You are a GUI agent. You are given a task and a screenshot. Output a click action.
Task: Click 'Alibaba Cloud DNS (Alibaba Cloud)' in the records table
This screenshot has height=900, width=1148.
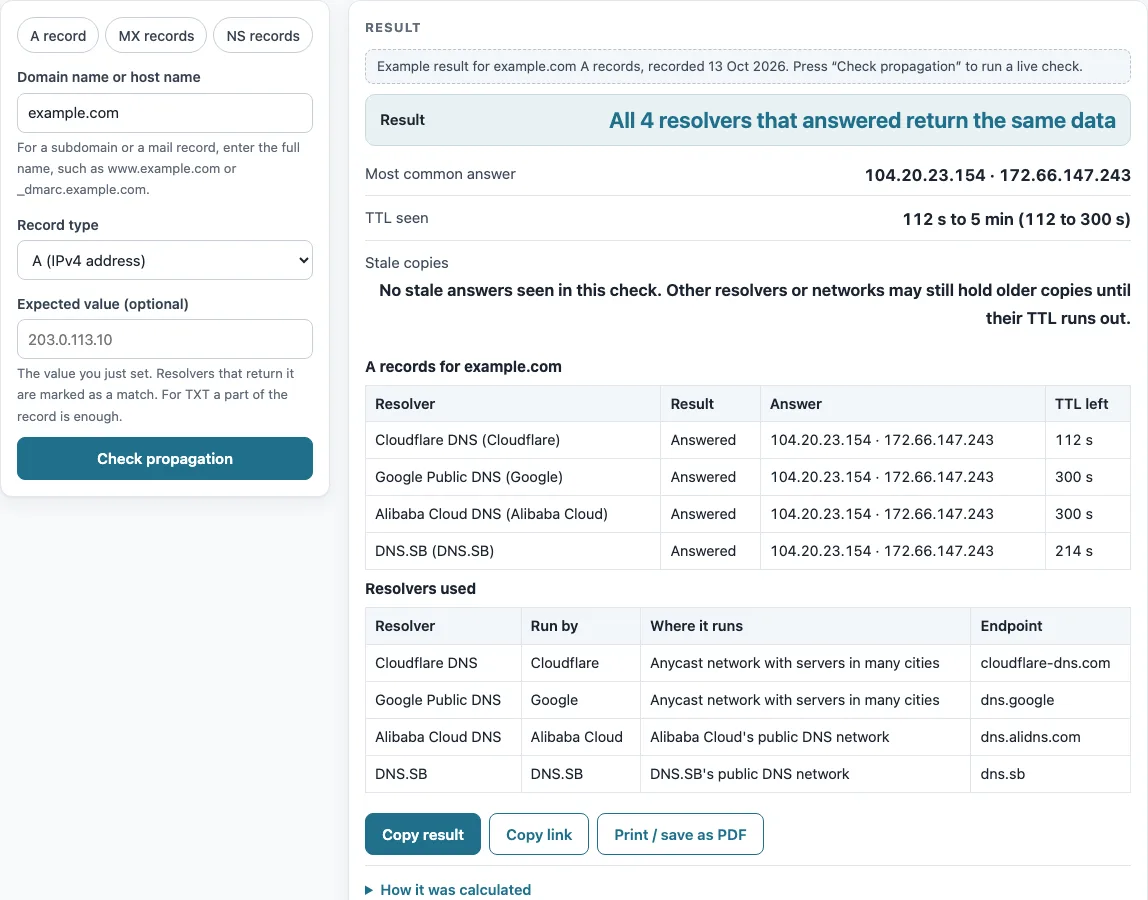491,514
